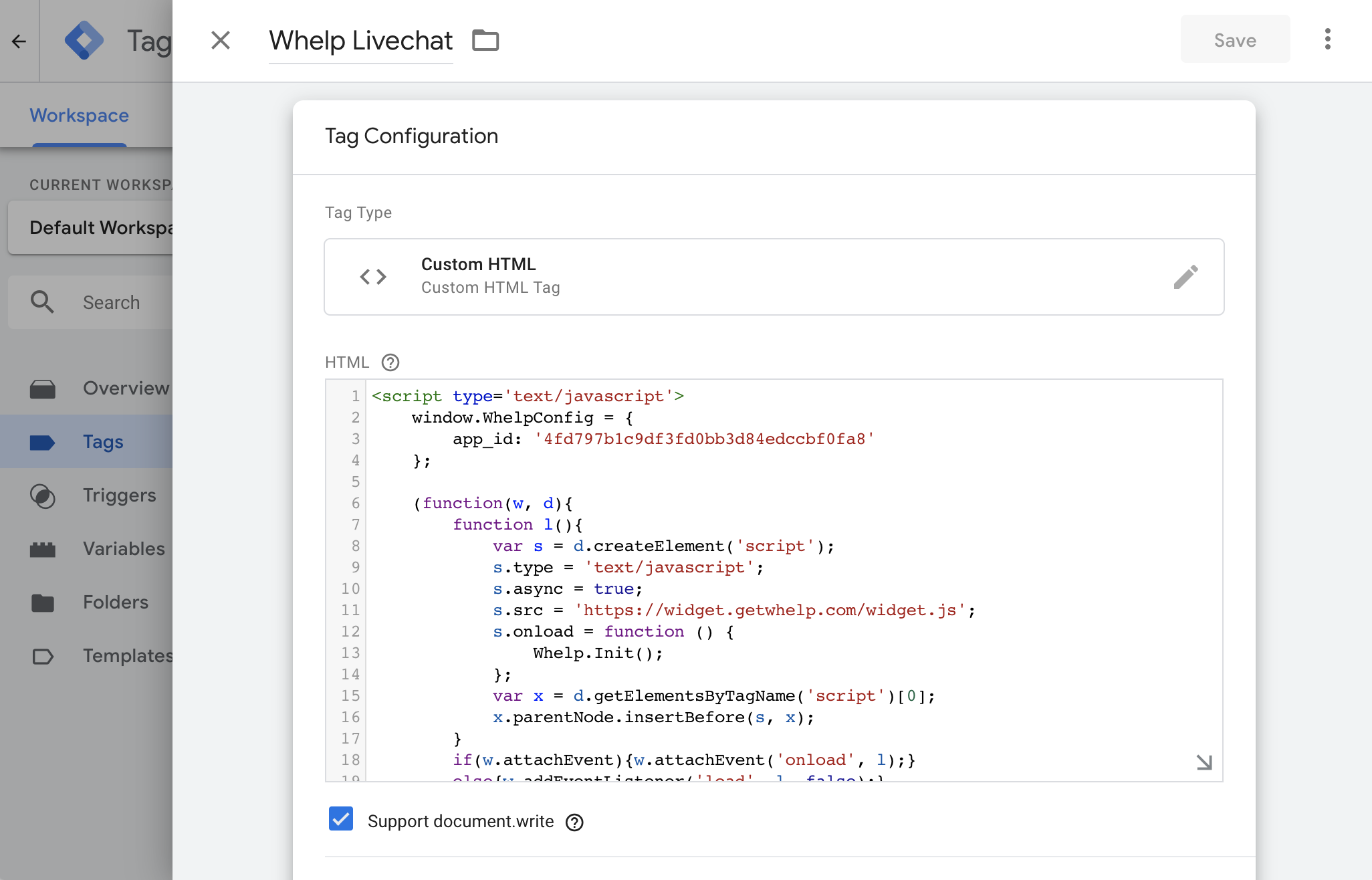
Task: Open the Overview section
Action: 86,389
